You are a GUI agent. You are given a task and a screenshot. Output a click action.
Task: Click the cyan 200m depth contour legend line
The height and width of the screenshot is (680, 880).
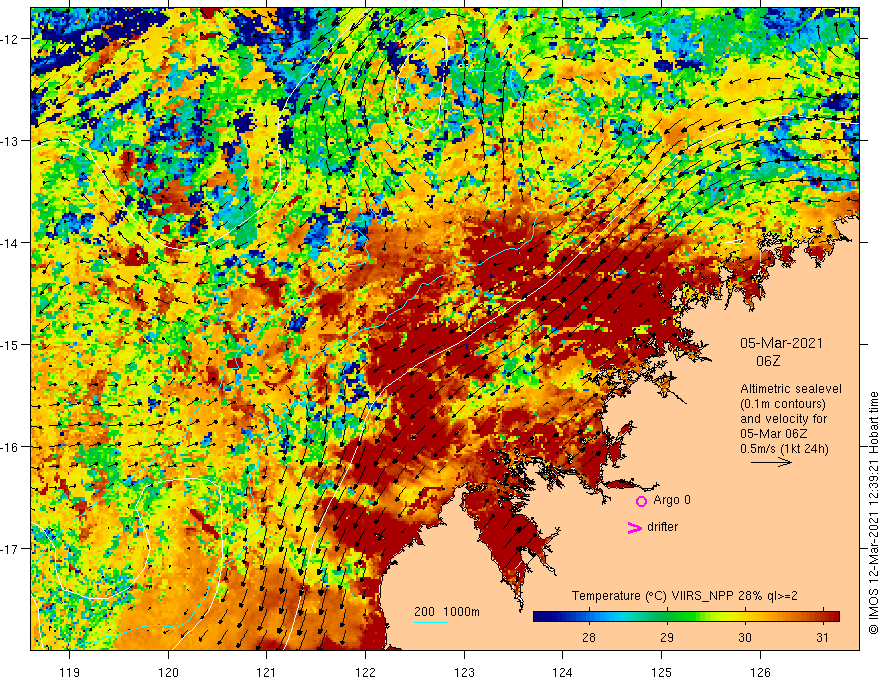click(431, 622)
